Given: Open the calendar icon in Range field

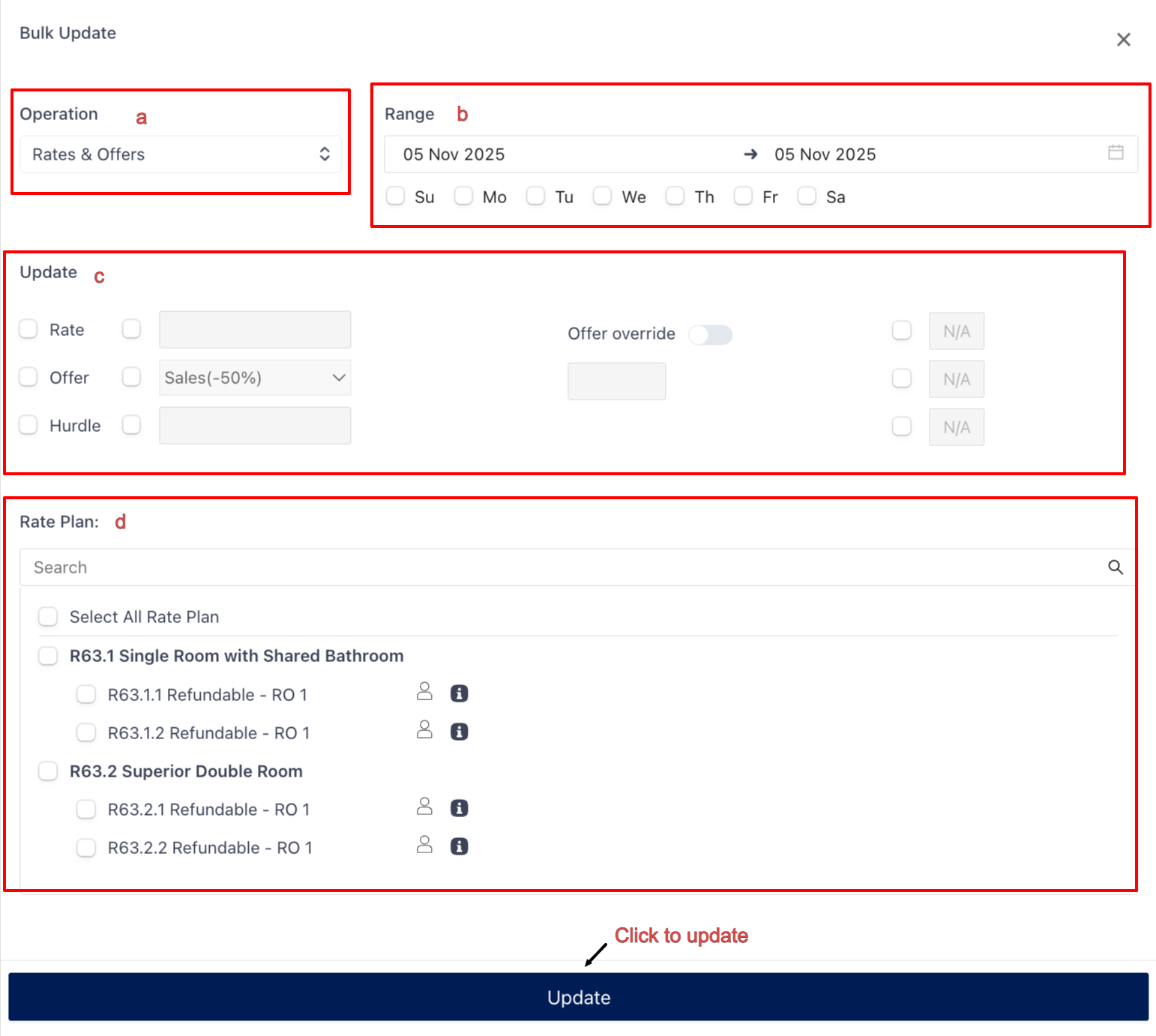Looking at the screenshot, I should click(1116, 153).
